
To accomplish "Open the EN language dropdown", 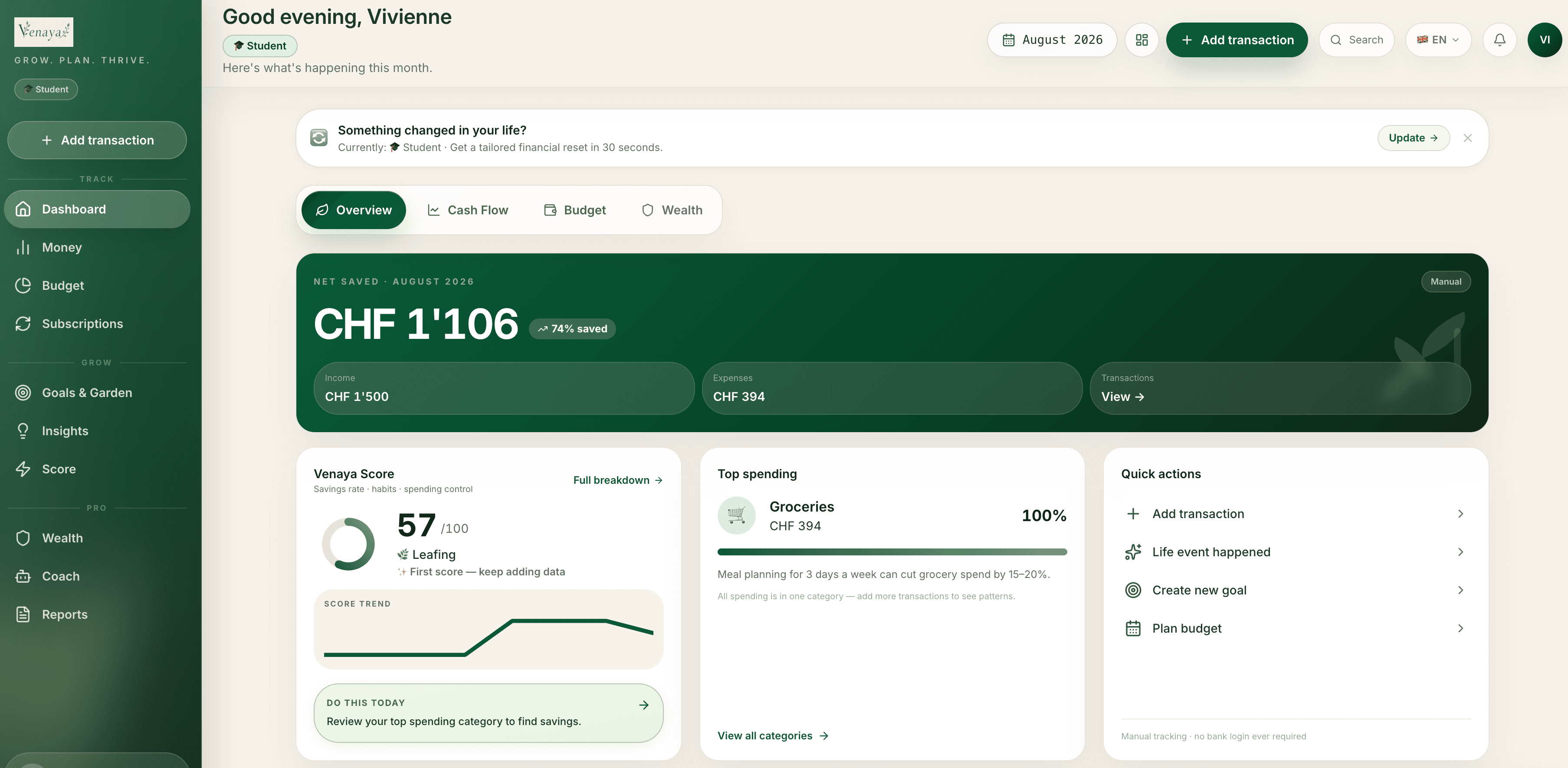I will coord(1438,39).
